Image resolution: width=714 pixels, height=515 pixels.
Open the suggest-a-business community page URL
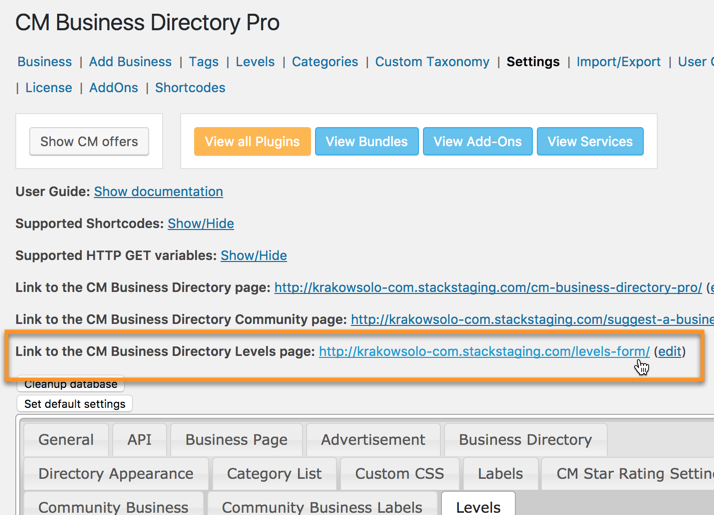532,320
